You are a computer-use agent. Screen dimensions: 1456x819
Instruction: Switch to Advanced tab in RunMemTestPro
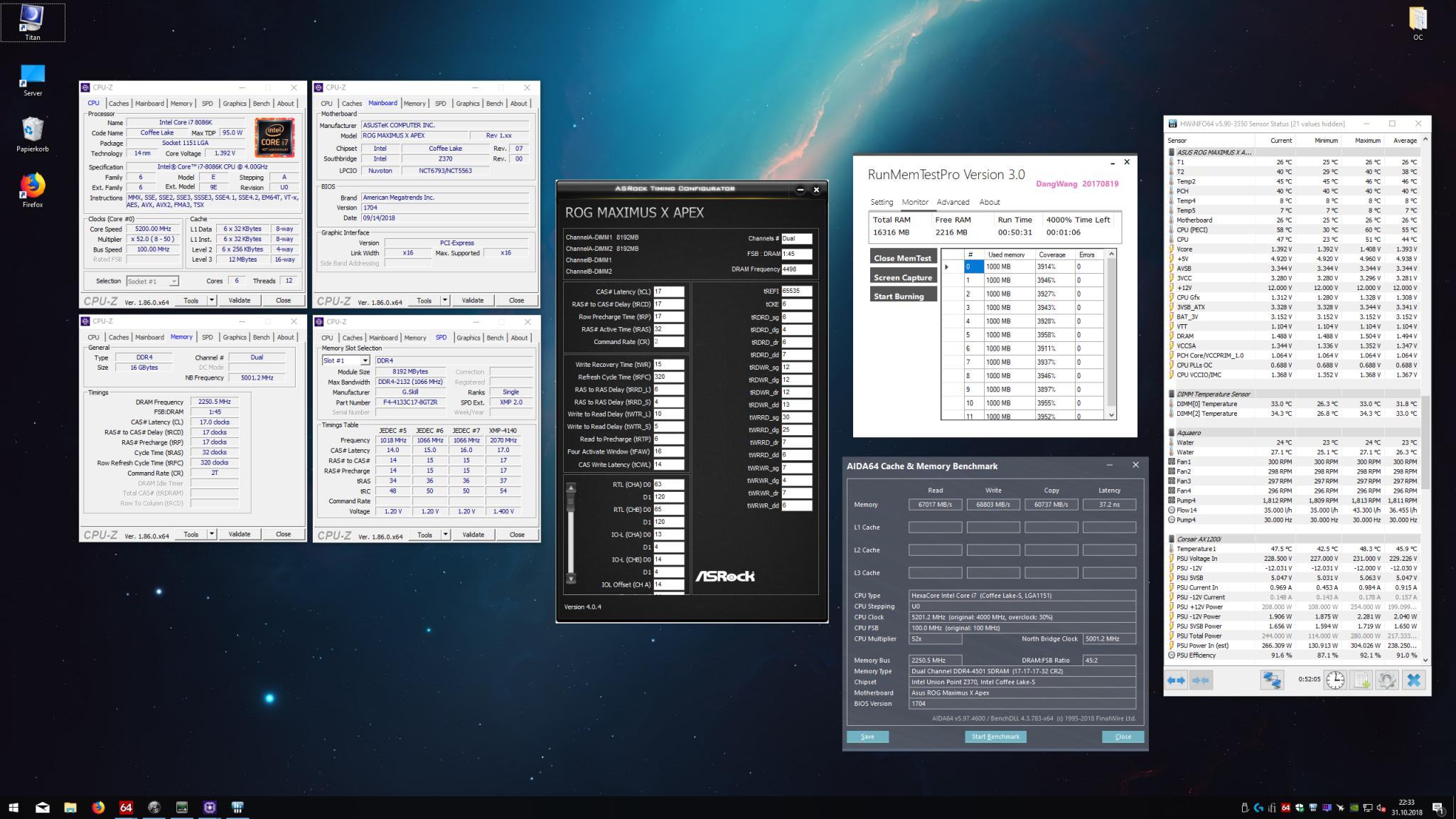pyautogui.click(x=953, y=202)
